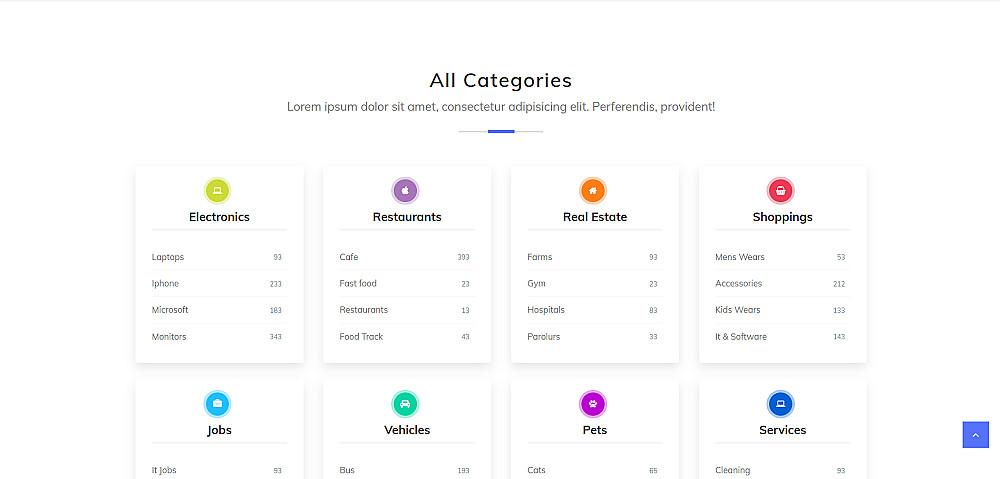Screen dimensions: 1000x479
Task: Click the Jobs briefcase icon
Action: coord(217,404)
